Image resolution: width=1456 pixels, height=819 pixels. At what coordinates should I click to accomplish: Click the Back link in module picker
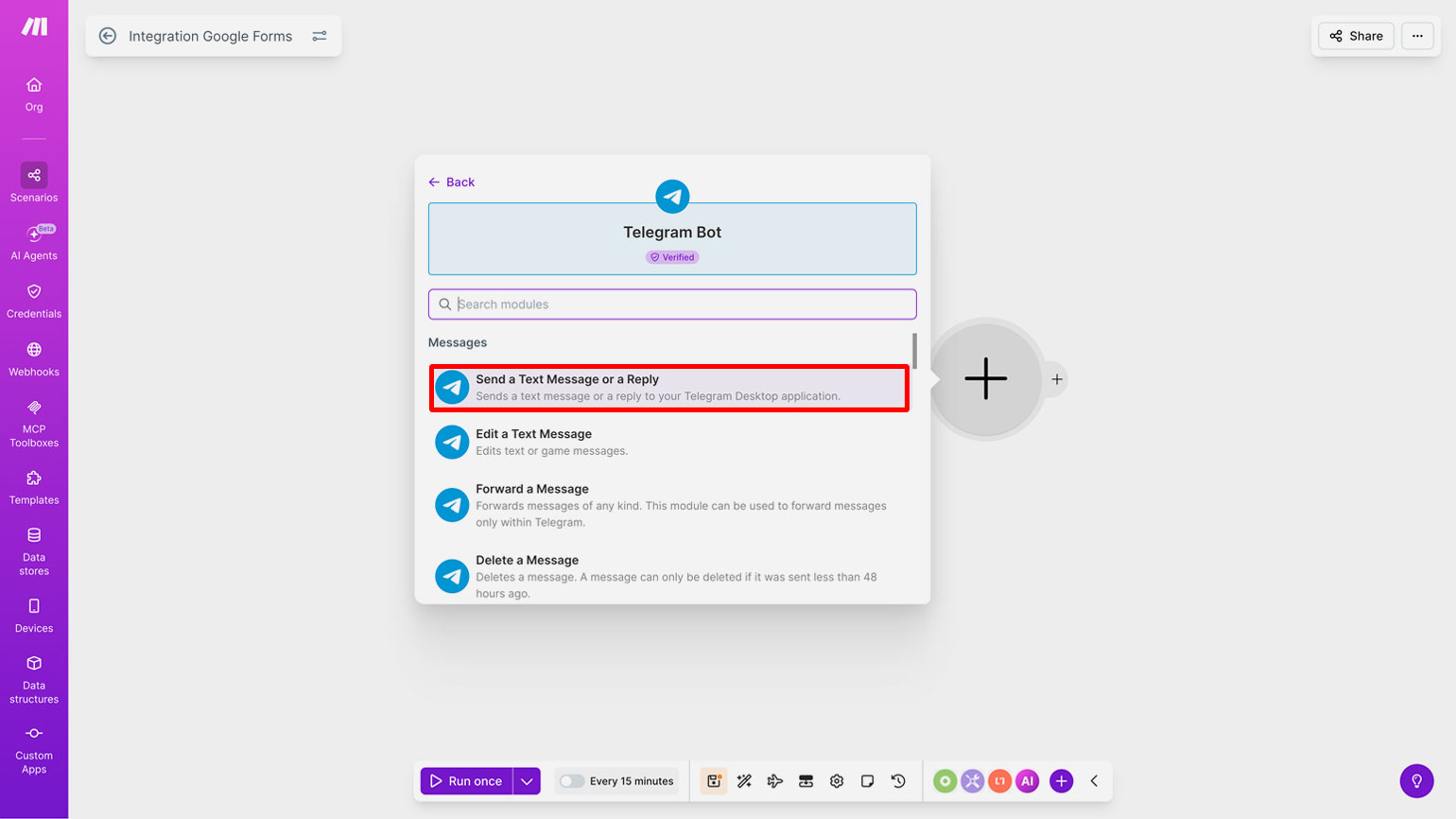452,182
